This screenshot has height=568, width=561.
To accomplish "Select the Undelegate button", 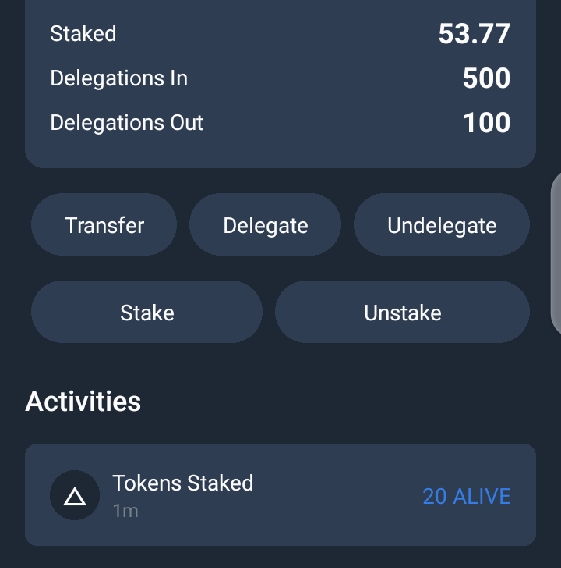I will tap(442, 225).
